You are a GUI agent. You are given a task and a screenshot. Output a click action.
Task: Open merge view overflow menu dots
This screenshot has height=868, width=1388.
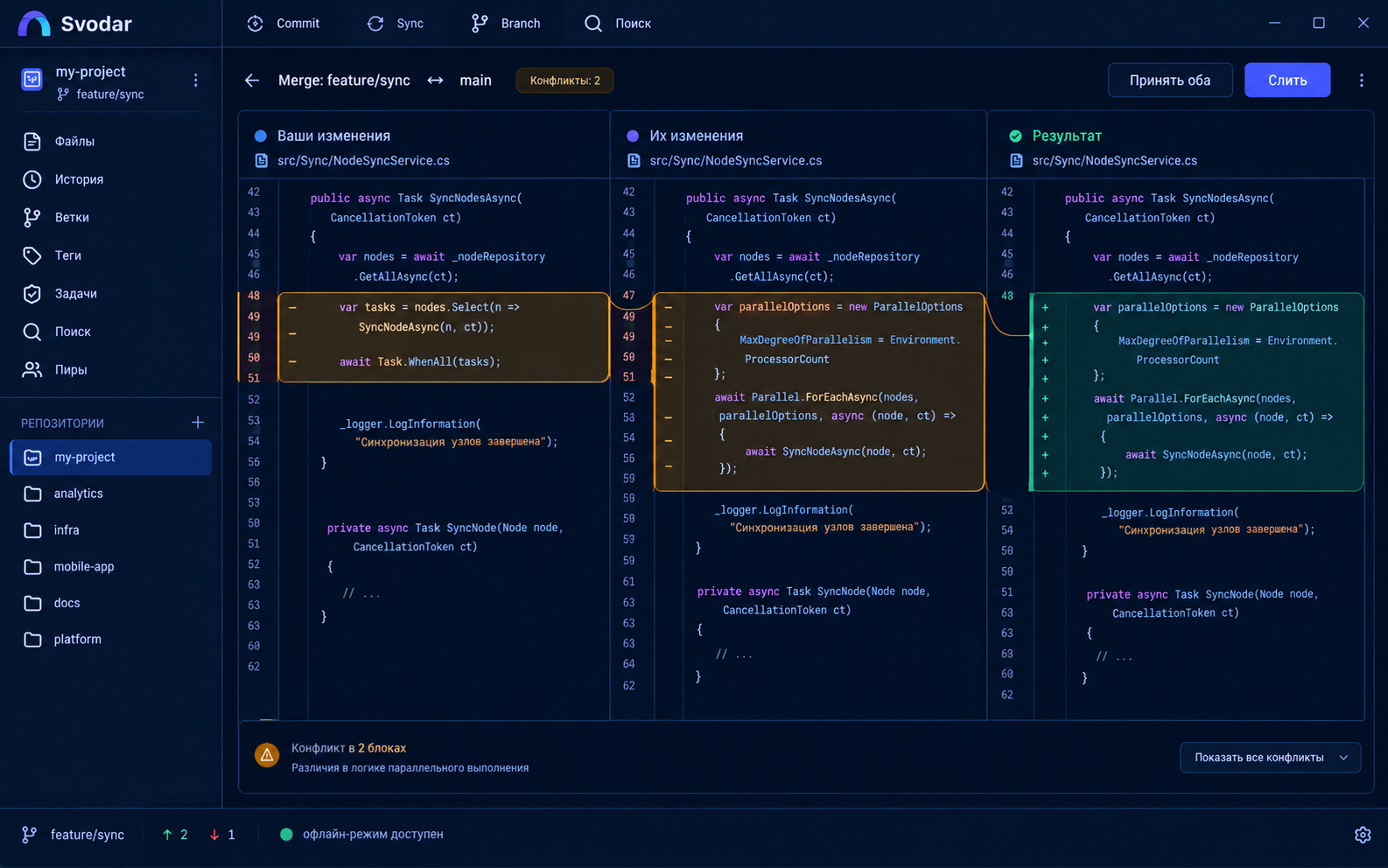click(x=1361, y=80)
